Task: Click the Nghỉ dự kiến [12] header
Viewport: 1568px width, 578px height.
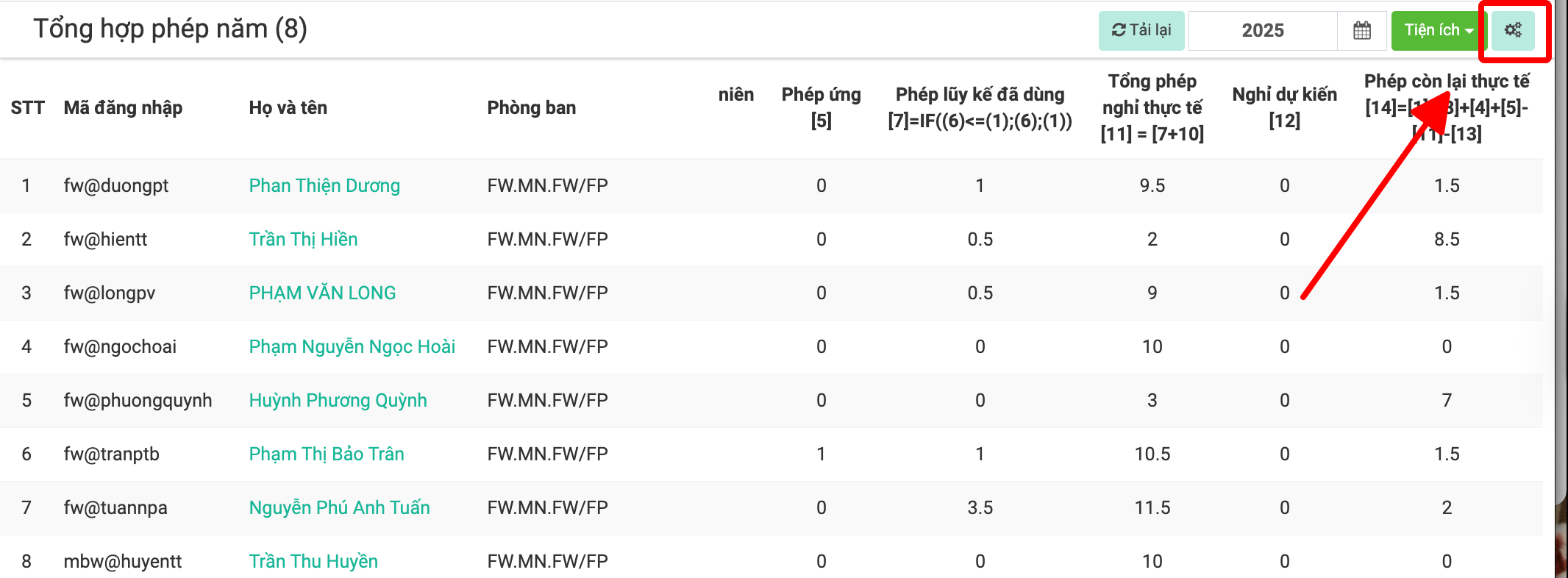Action: (1284, 107)
